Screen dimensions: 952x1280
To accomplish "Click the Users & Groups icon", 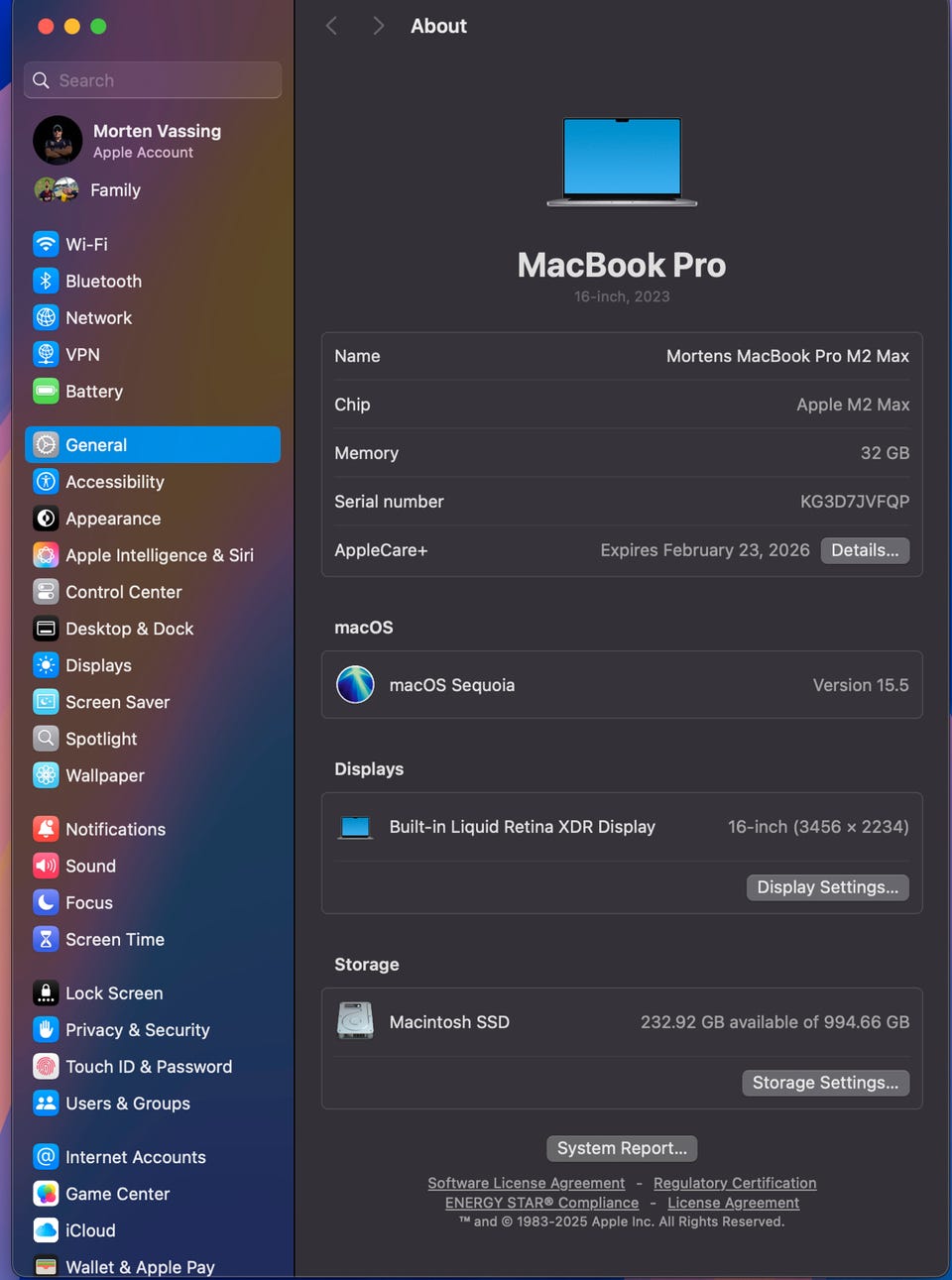I will (x=46, y=1103).
